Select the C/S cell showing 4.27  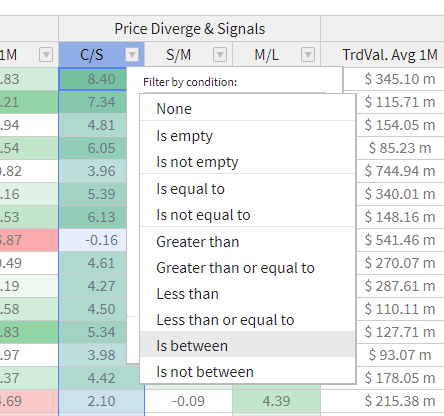(x=93, y=286)
